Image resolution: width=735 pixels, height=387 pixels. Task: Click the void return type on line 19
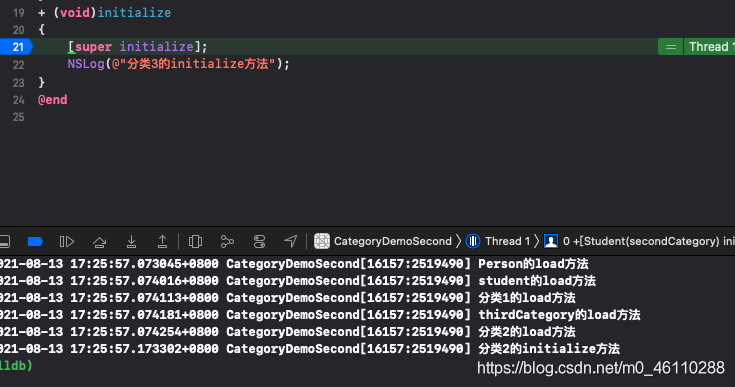(x=75, y=13)
